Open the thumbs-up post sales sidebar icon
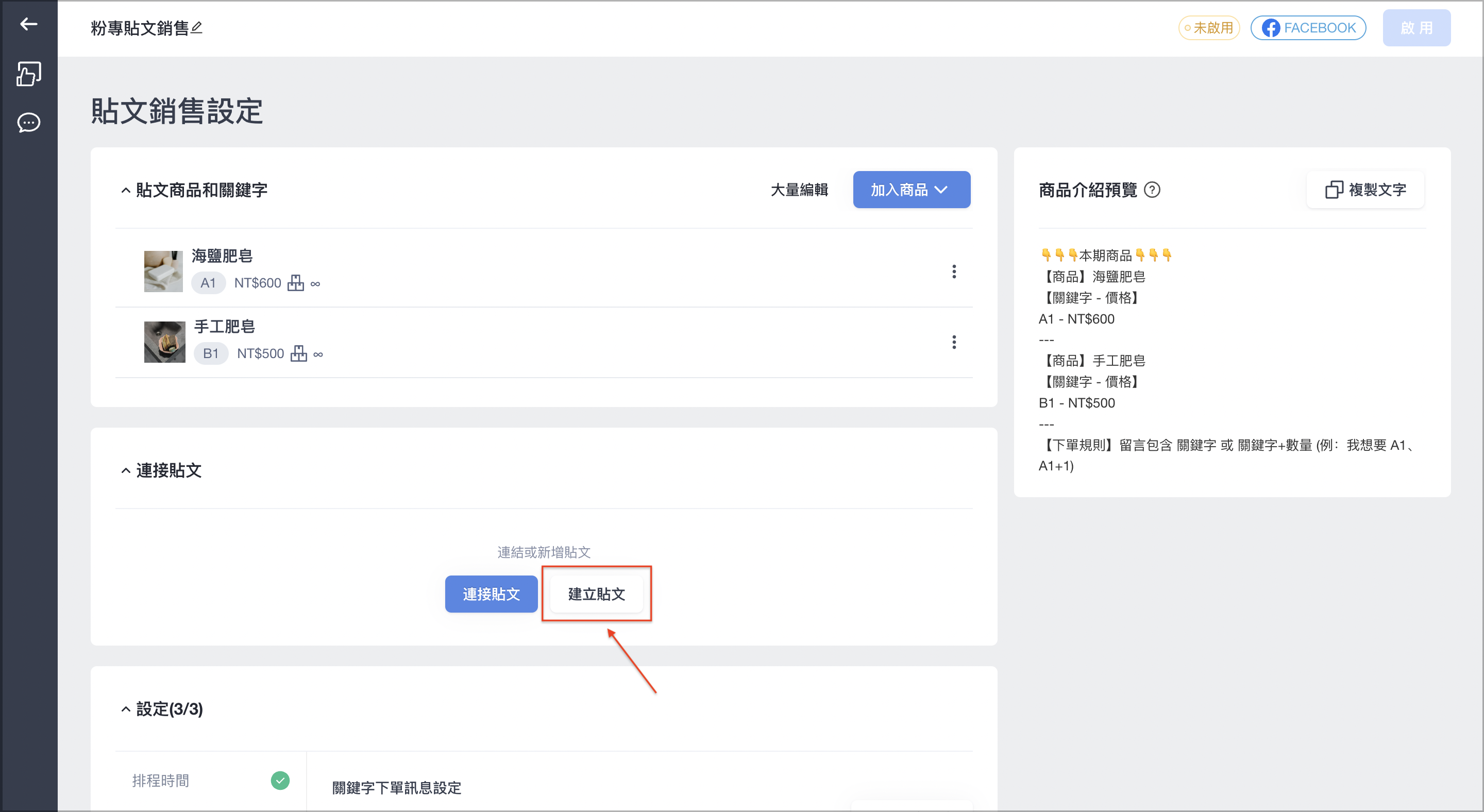1484x812 pixels. coord(28,74)
